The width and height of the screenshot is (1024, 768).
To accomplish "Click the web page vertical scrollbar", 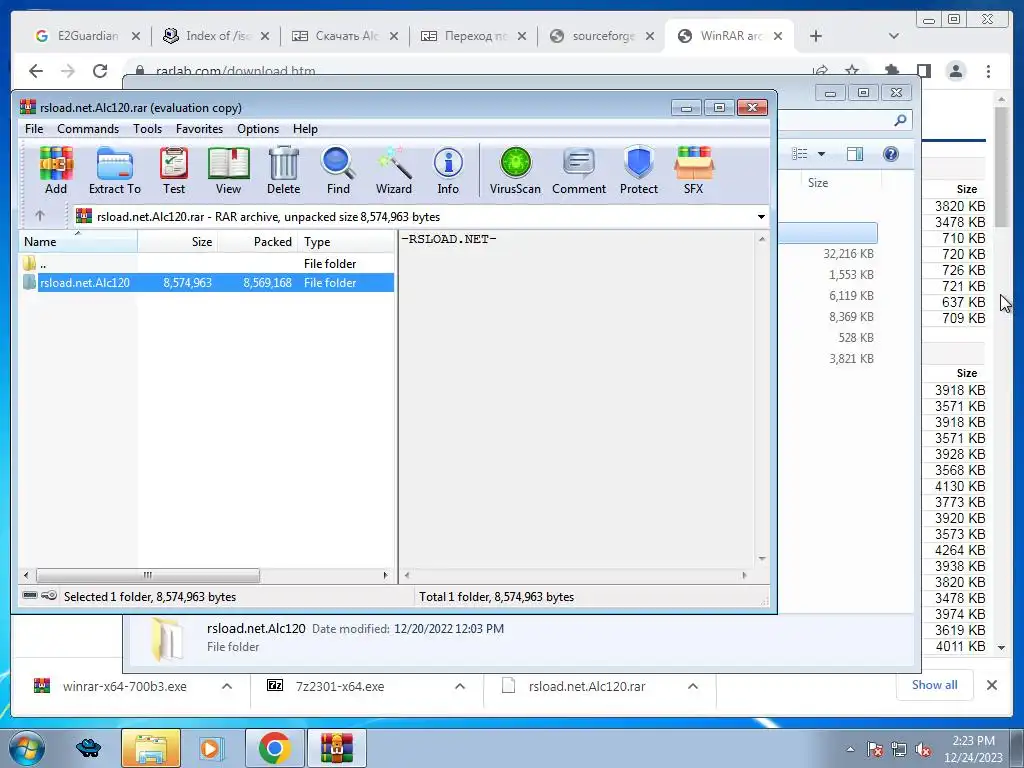I will [x=1001, y=167].
